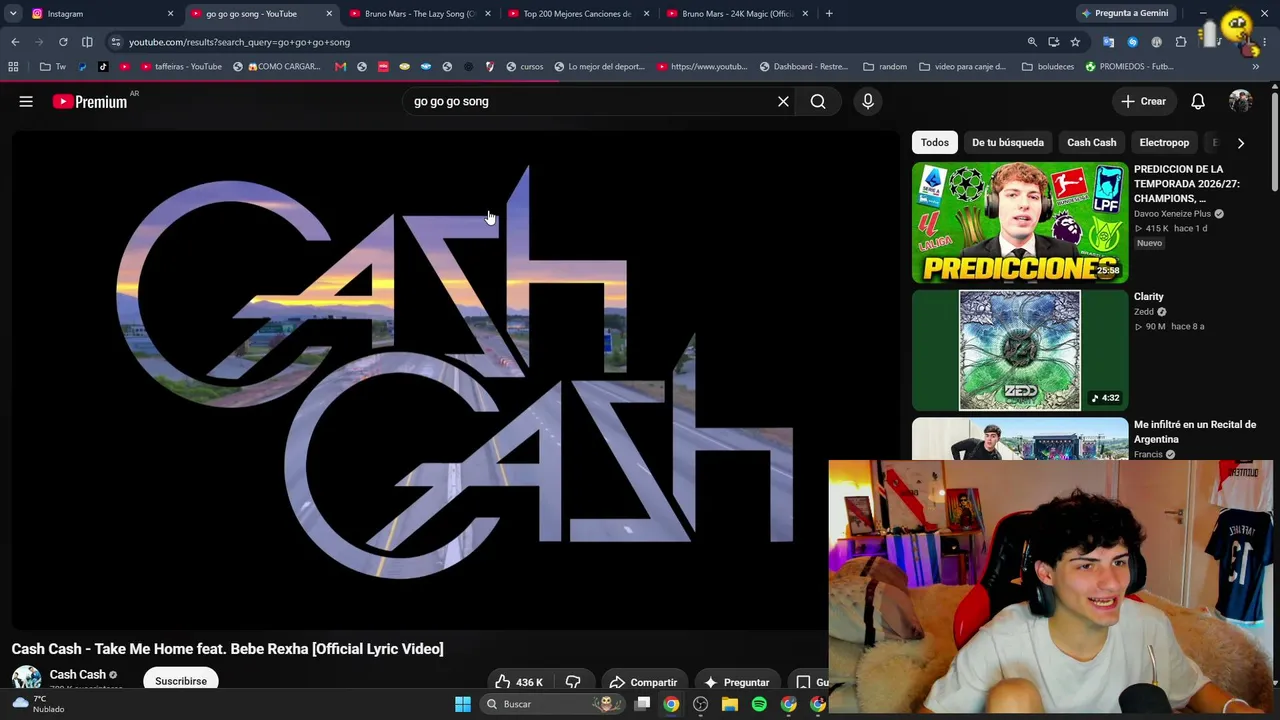Go to YouTube Premium home logo
Screen dimensions: 1280x720
90,101
